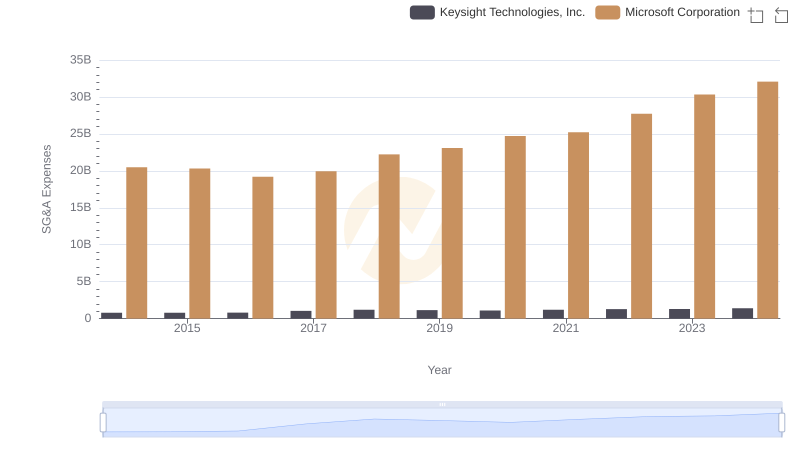This screenshot has height=461, width=800.
Task: Click the 10B y-axis label
Action: (x=81, y=244)
